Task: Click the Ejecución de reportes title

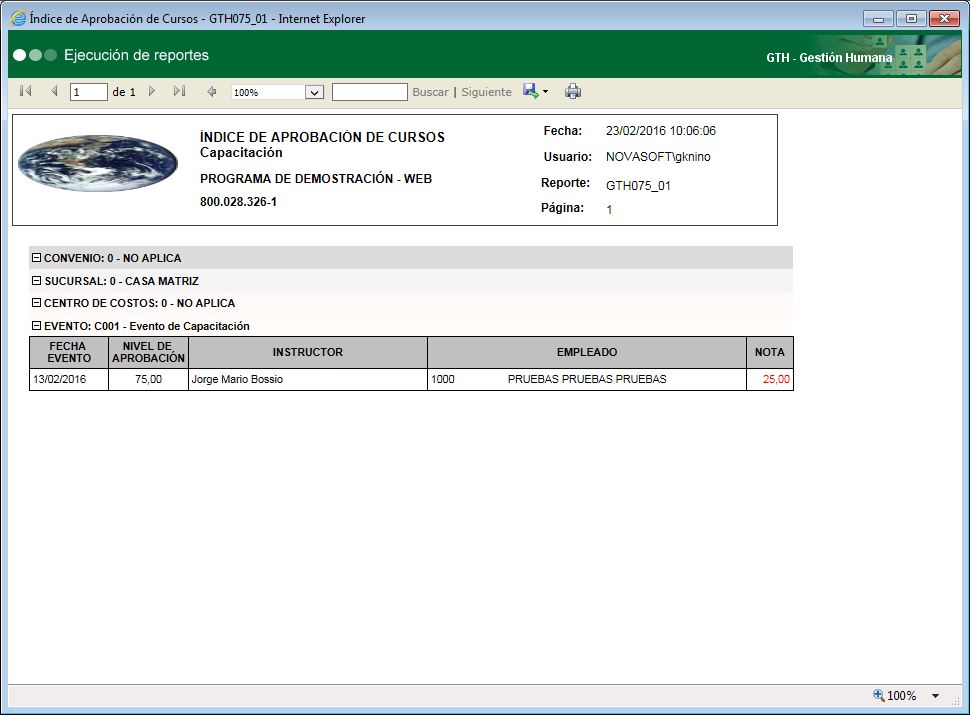Action: click(x=136, y=55)
